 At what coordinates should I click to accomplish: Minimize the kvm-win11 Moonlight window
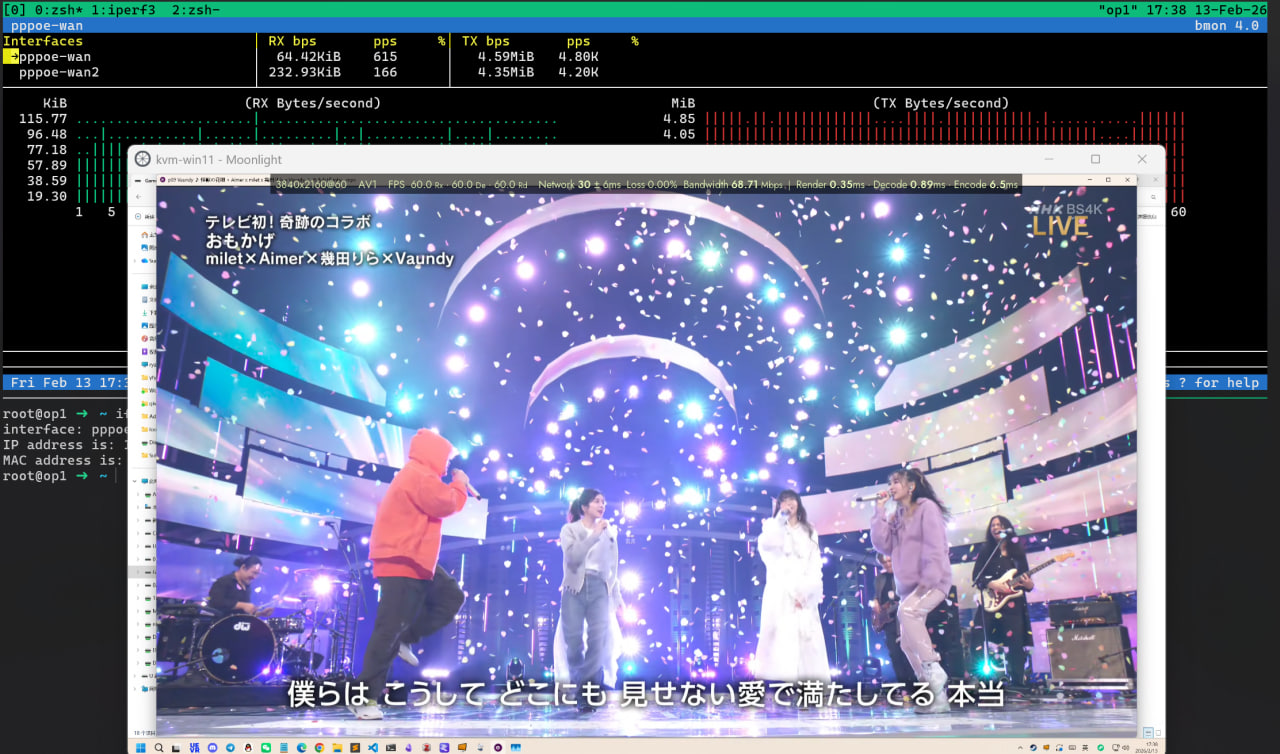[1049, 159]
